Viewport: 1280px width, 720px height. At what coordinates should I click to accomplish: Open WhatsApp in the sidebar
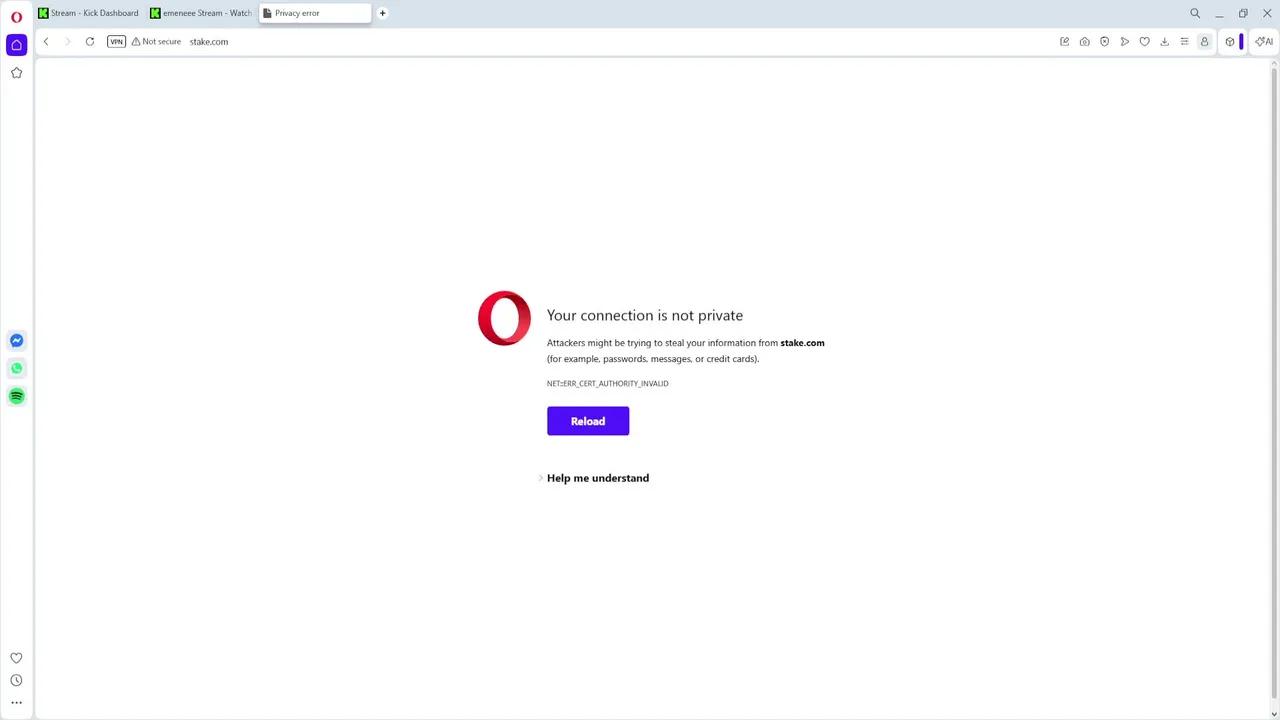point(16,369)
